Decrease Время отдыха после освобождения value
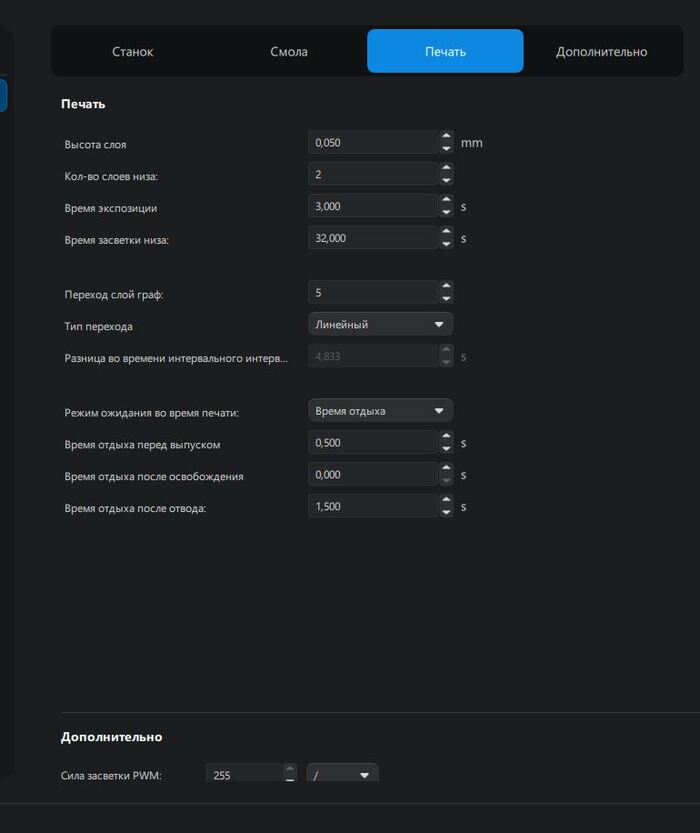The image size is (700, 833). coord(446,480)
